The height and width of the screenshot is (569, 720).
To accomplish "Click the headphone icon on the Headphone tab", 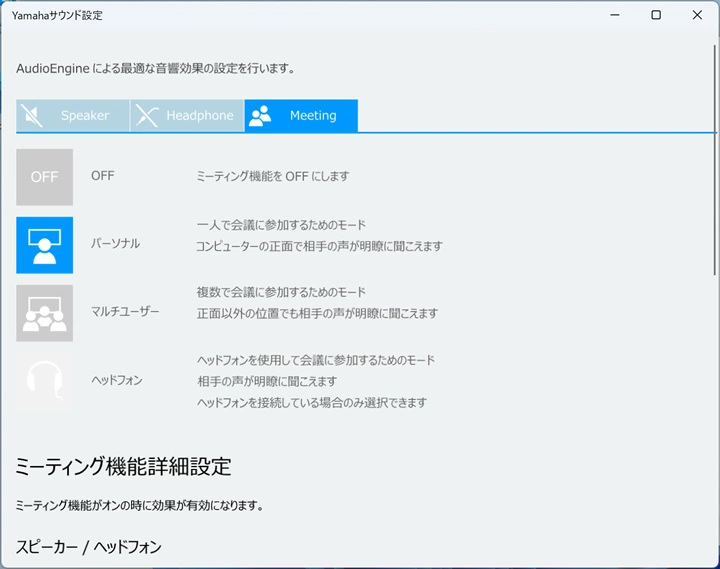I will tap(147, 116).
